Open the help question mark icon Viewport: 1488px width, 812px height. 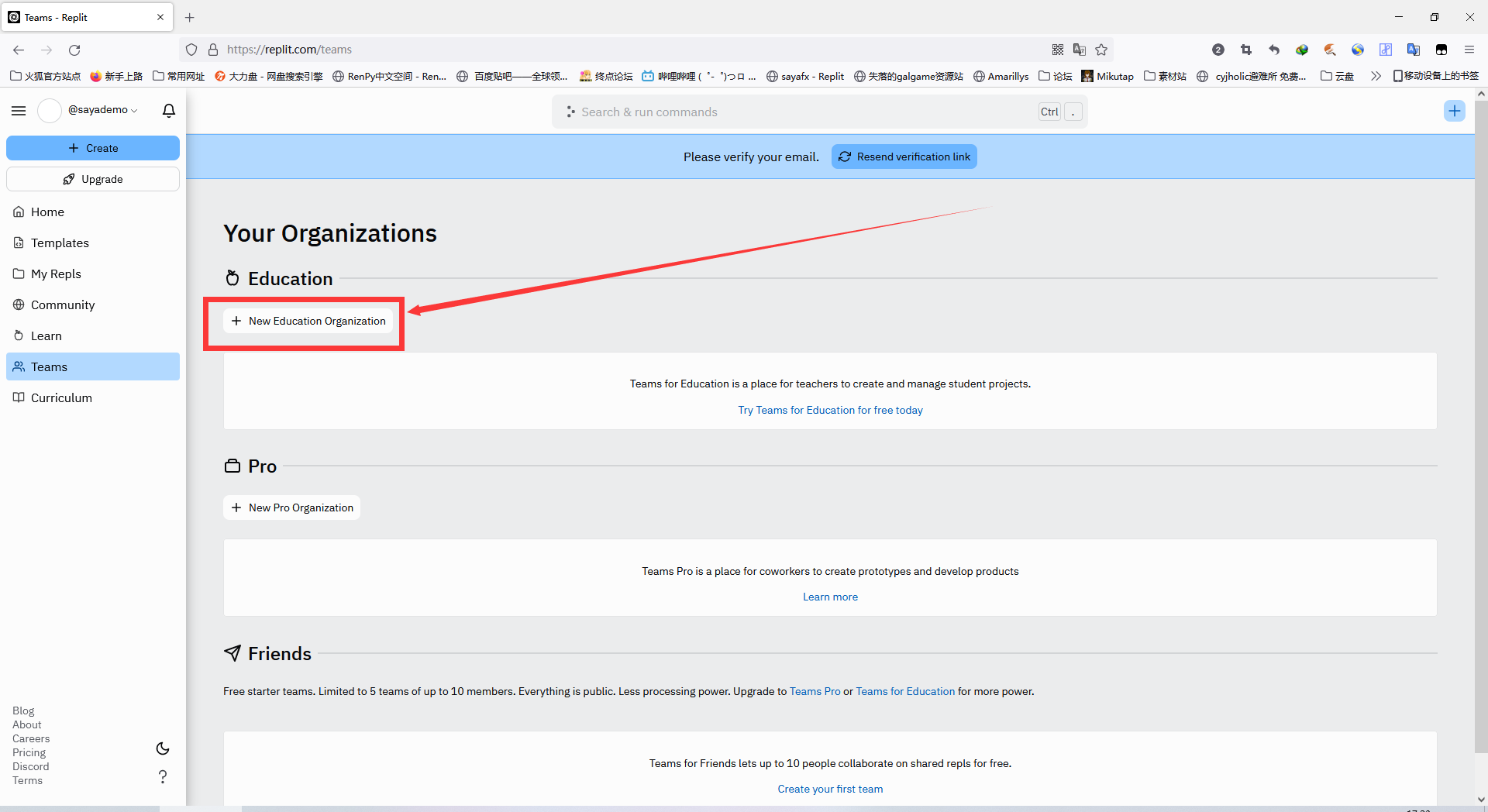163,776
